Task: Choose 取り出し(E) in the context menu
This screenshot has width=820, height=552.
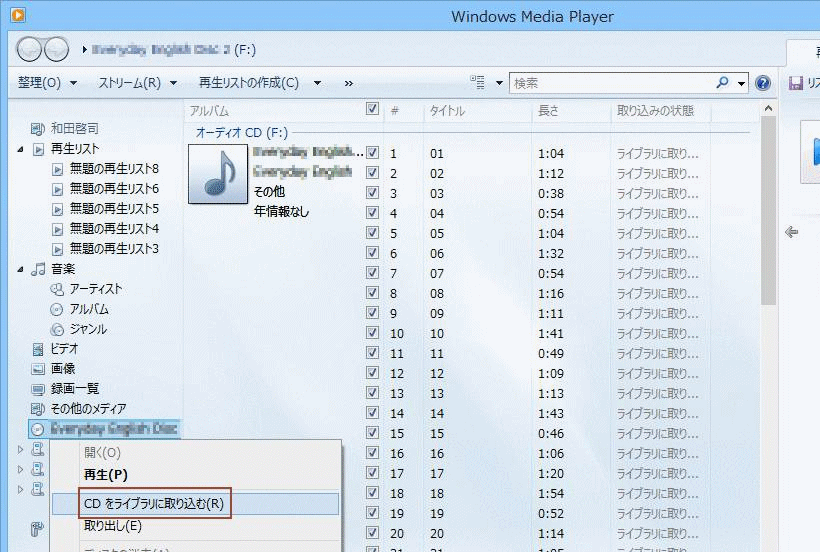Action: (x=113, y=526)
